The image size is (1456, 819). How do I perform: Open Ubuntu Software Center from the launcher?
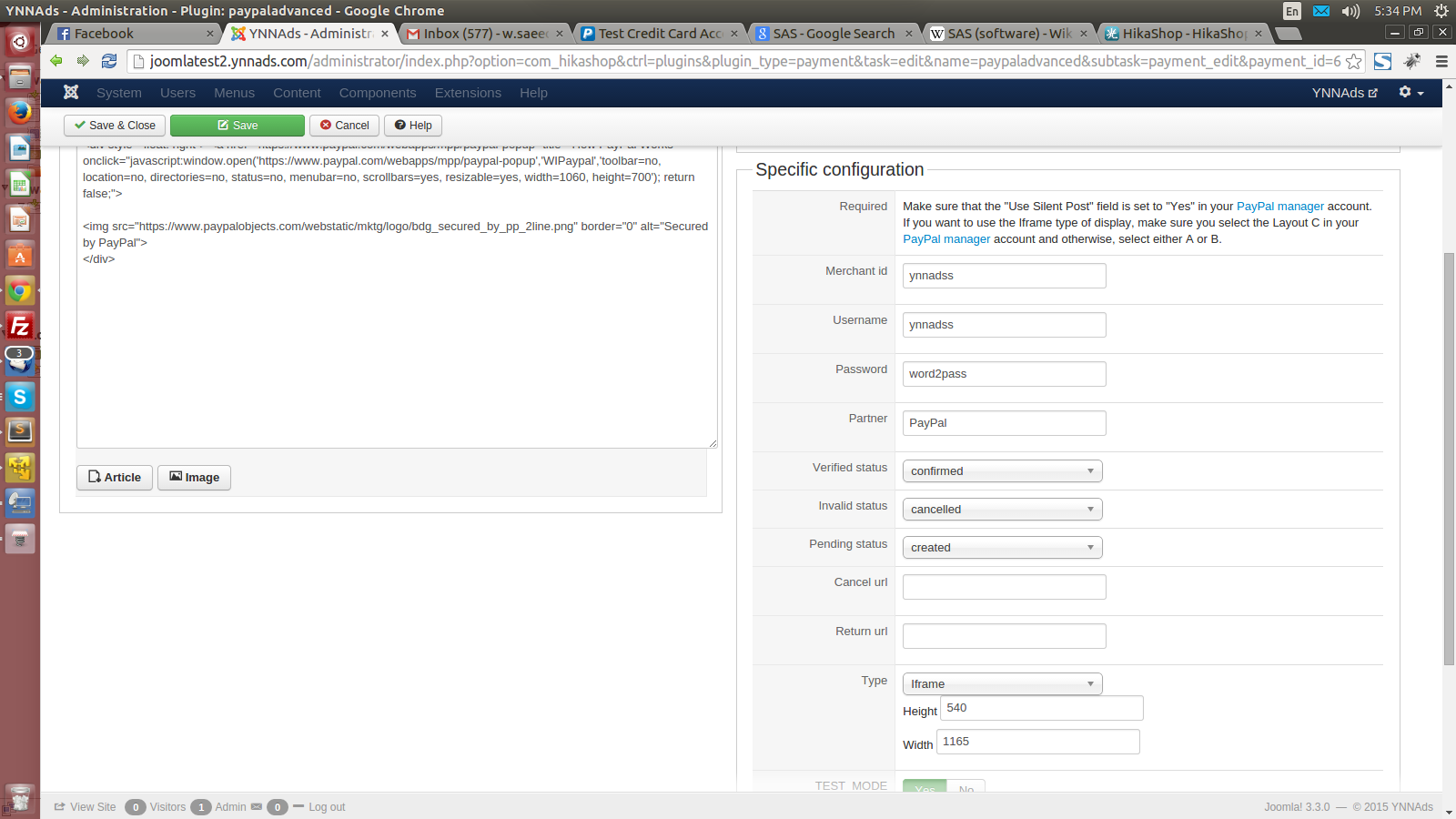[20, 255]
